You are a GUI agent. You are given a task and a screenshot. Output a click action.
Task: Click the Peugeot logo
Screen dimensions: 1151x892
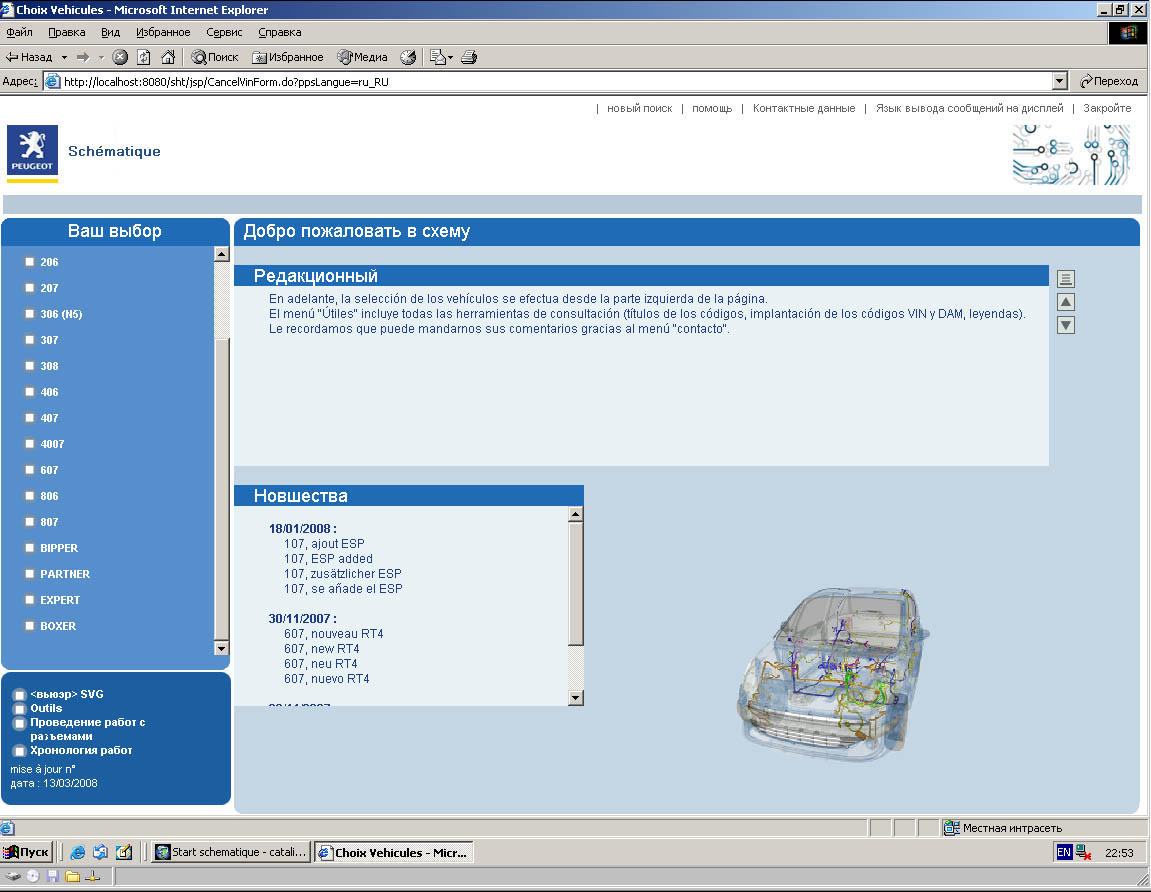tap(32, 152)
